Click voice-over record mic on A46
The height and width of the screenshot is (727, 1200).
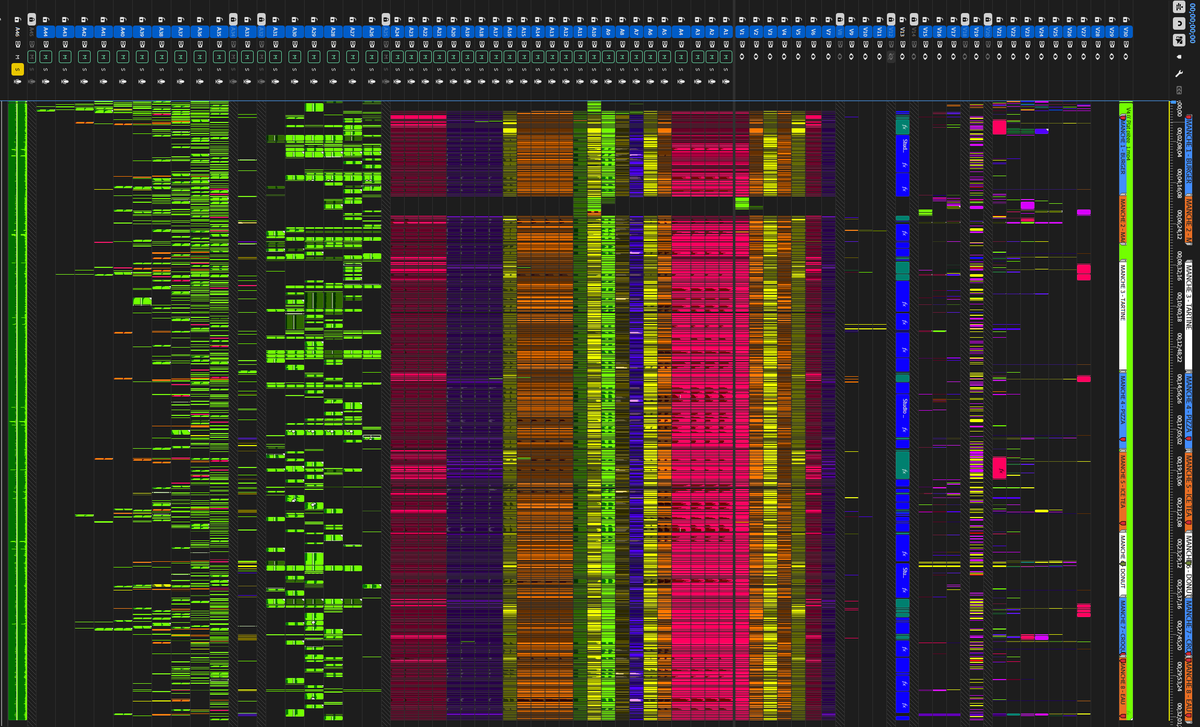pos(18,81)
